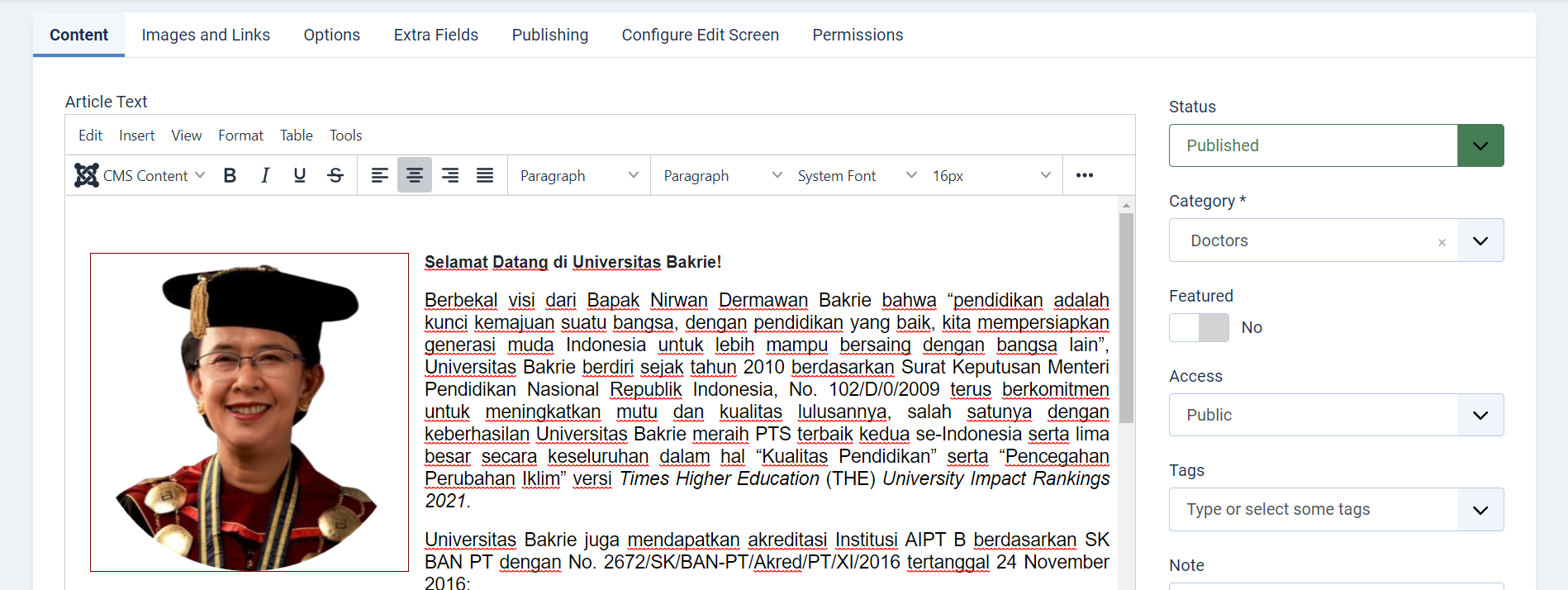Click the text 'University Impact Rankings'

point(996,478)
